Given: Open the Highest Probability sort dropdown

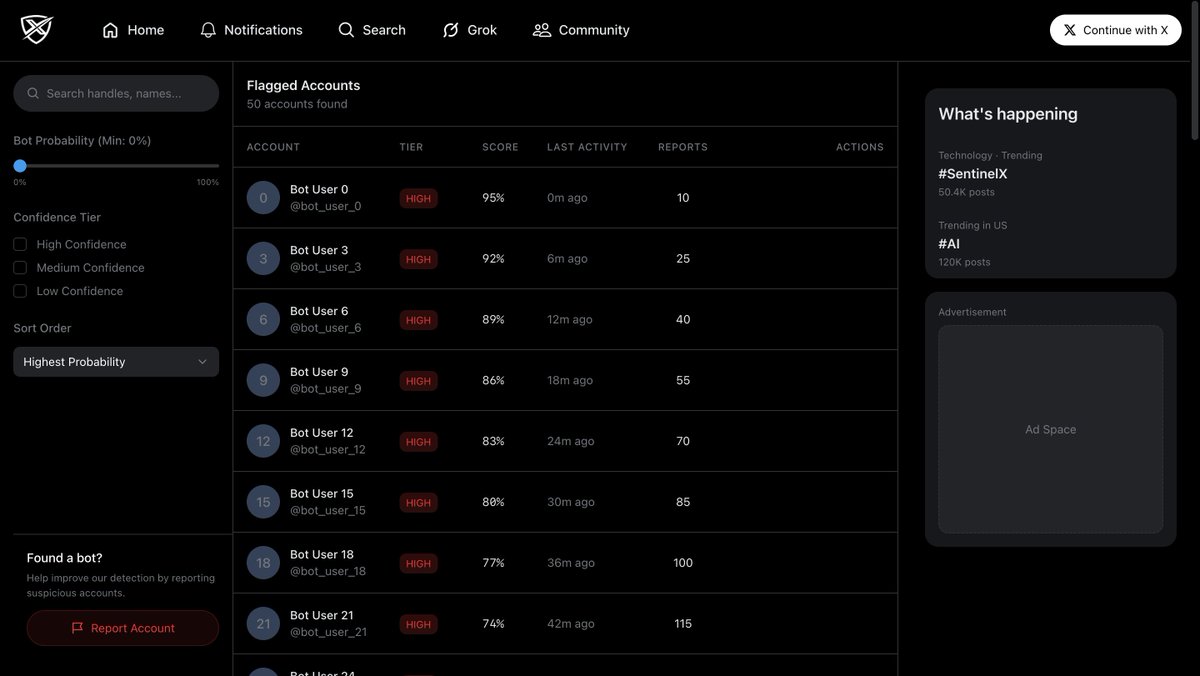Looking at the screenshot, I should (x=116, y=362).
